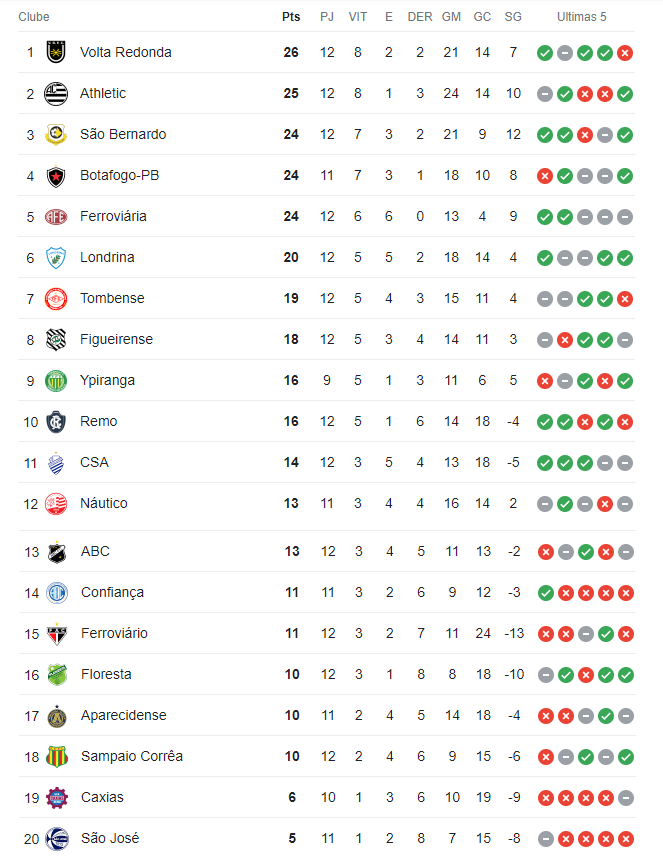Click the Londrina club crest
This screenshot has height=865, width=663.
tap(56, 257)
